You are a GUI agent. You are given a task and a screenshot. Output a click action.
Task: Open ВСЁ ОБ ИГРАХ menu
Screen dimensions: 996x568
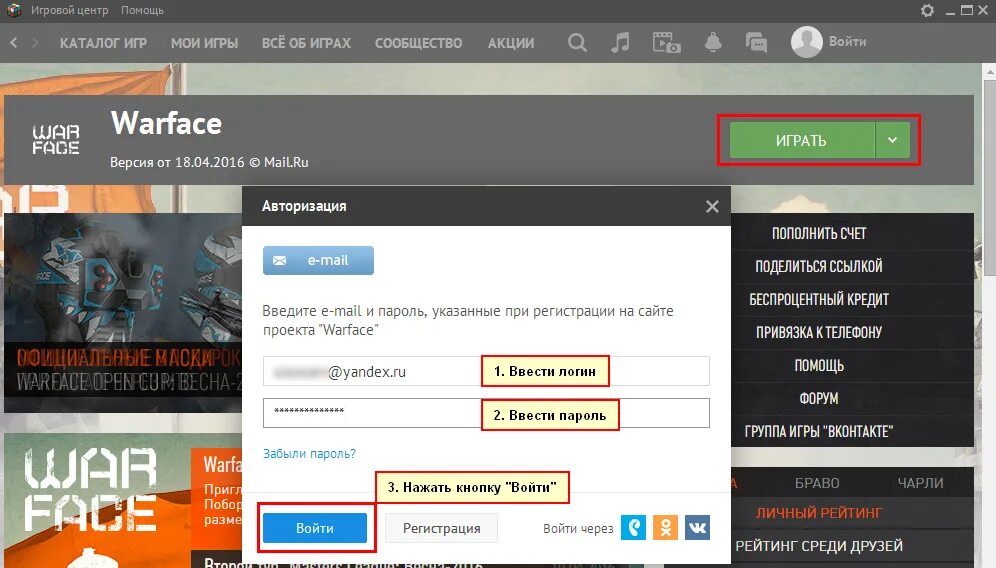(306, 43)
